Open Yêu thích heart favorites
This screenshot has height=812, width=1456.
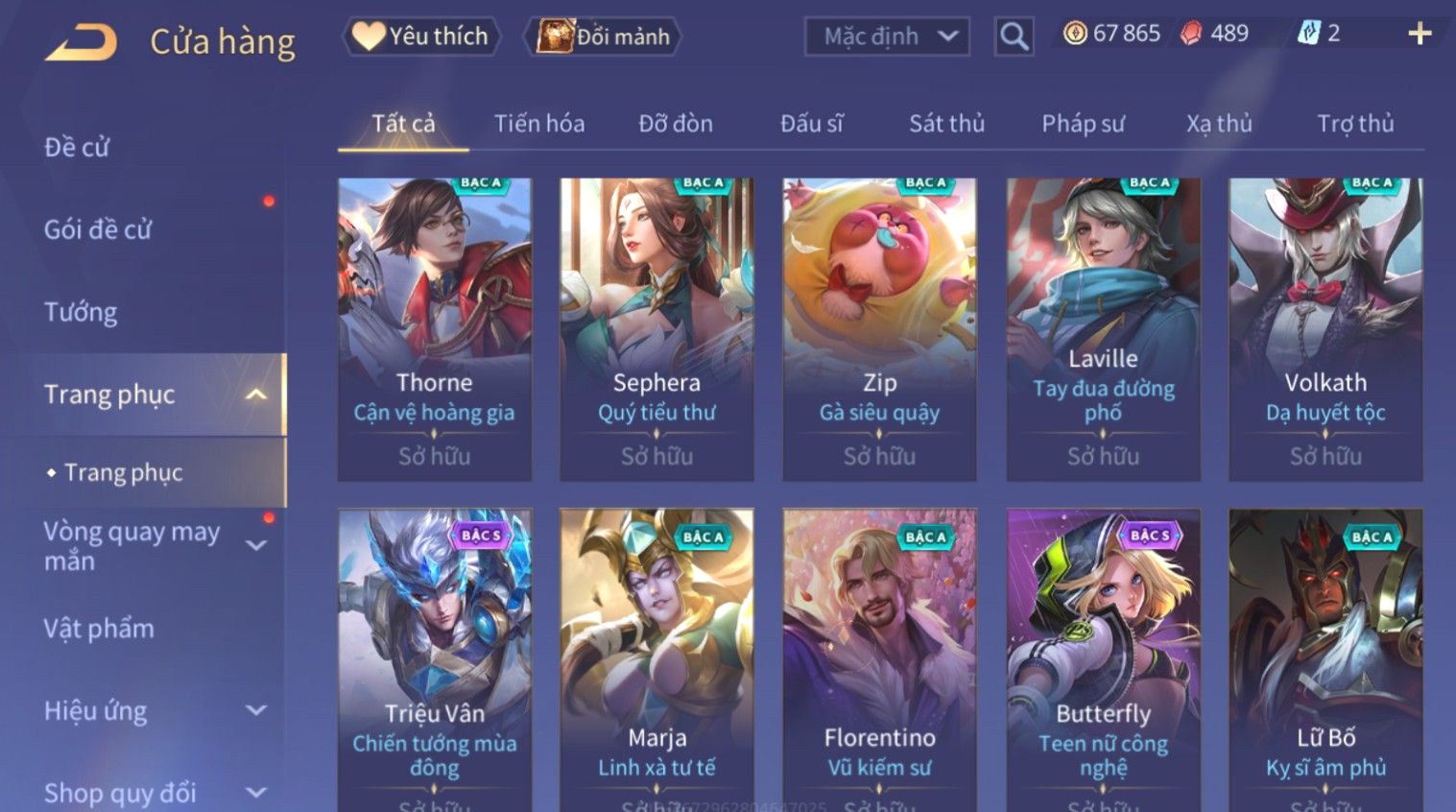coord(421,36)
